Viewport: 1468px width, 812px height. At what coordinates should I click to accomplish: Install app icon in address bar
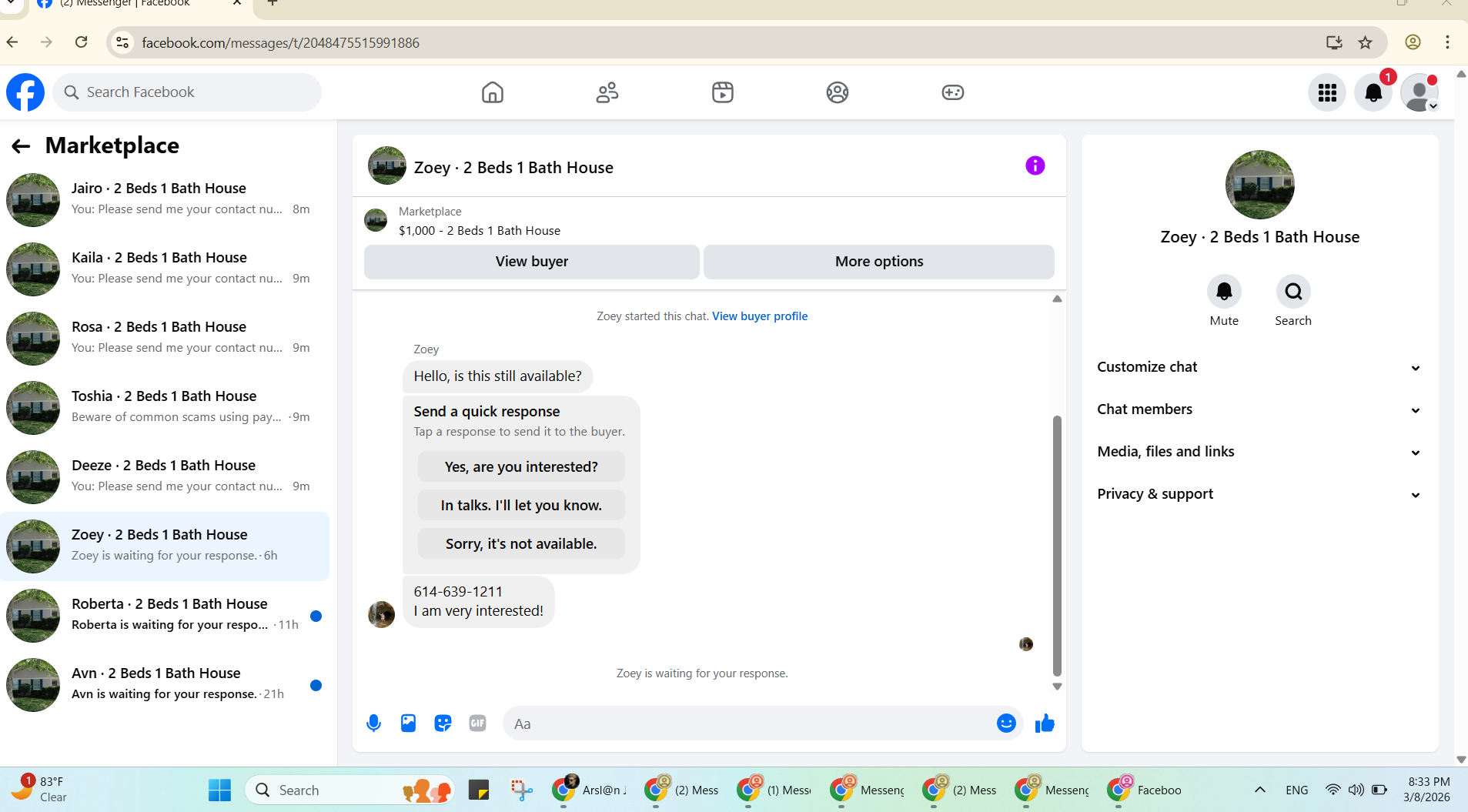click(1334, 42)
